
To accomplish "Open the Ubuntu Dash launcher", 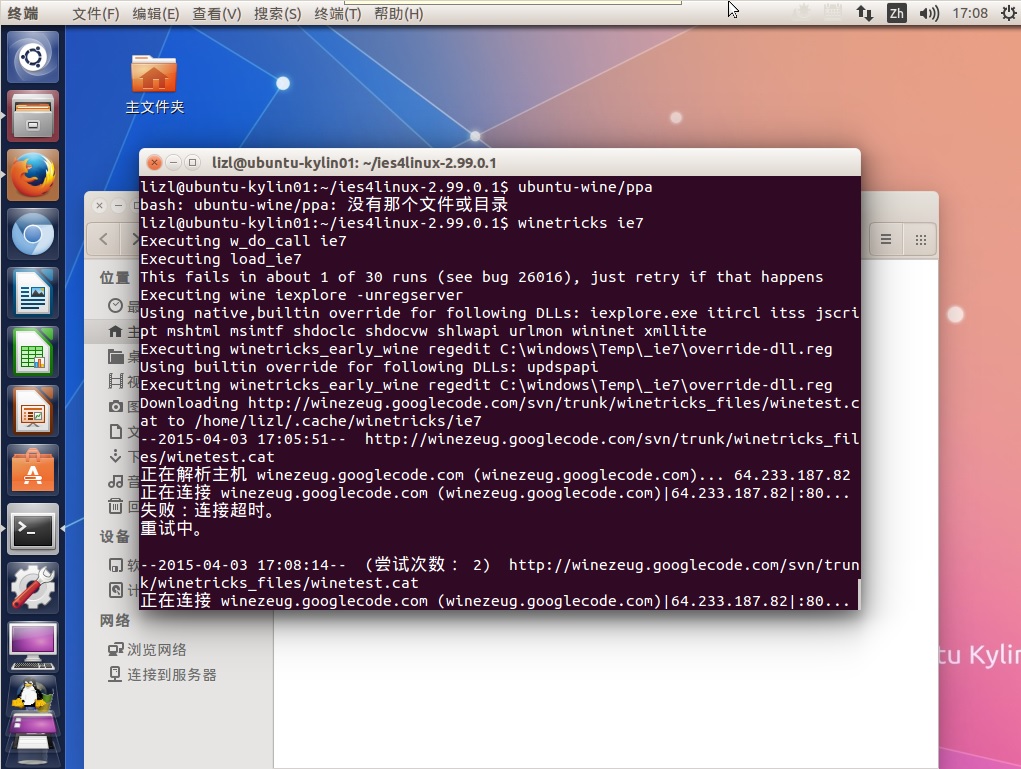I will point(33,57).
